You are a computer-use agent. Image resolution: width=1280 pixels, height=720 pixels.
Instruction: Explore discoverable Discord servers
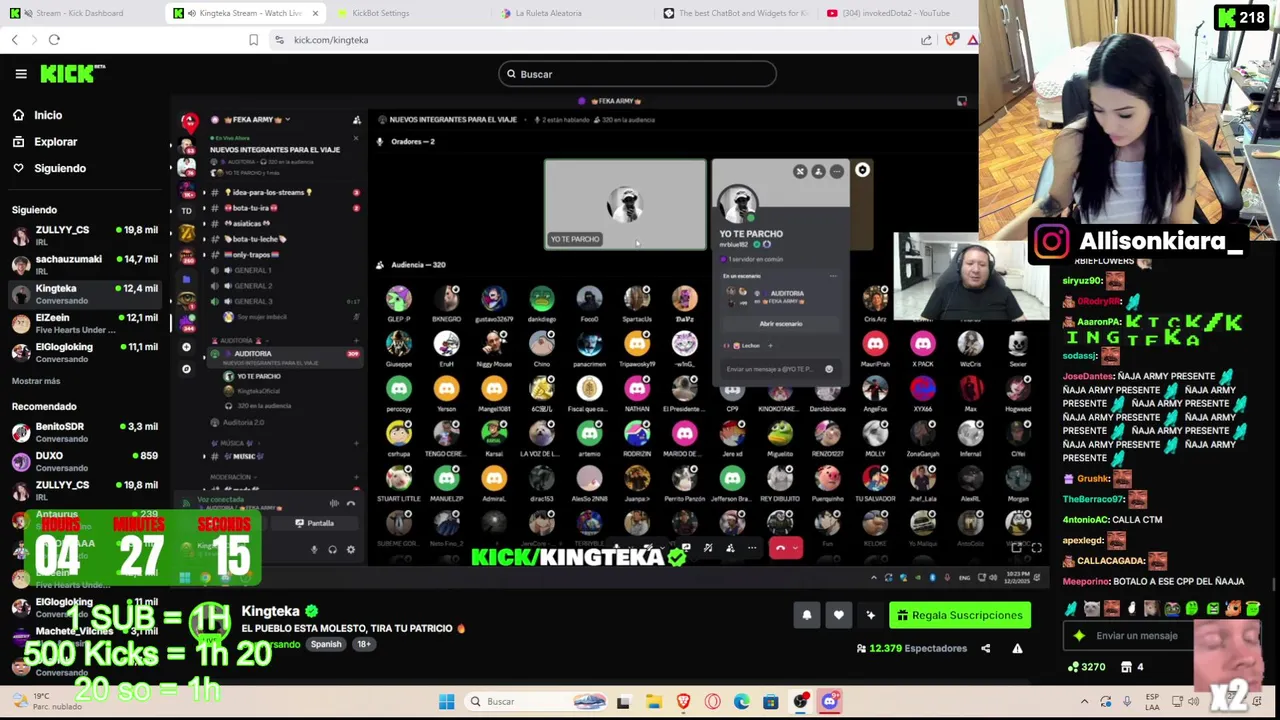click(186, 369)
